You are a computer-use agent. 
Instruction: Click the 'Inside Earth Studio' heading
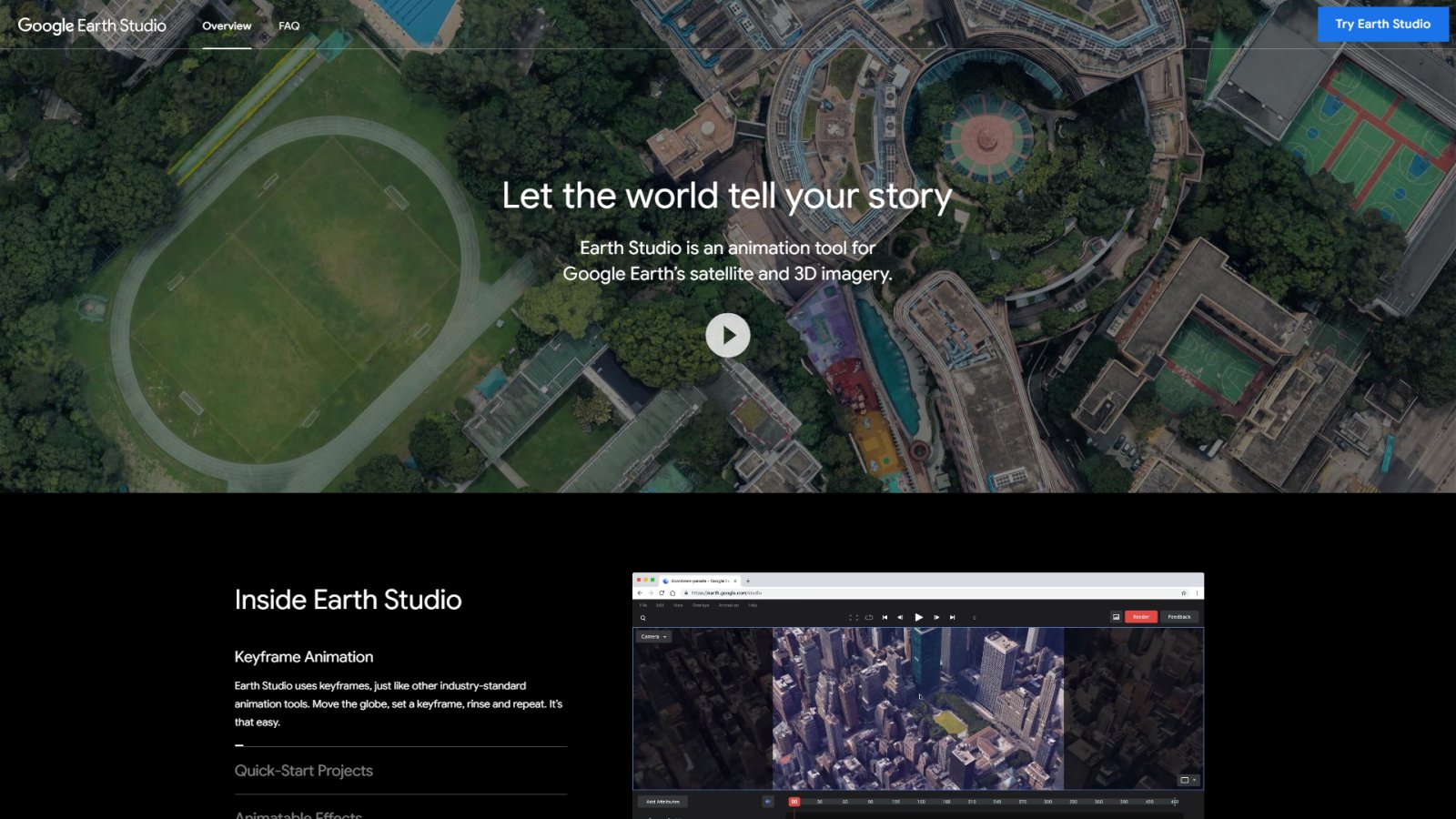(x=348, y=600)
